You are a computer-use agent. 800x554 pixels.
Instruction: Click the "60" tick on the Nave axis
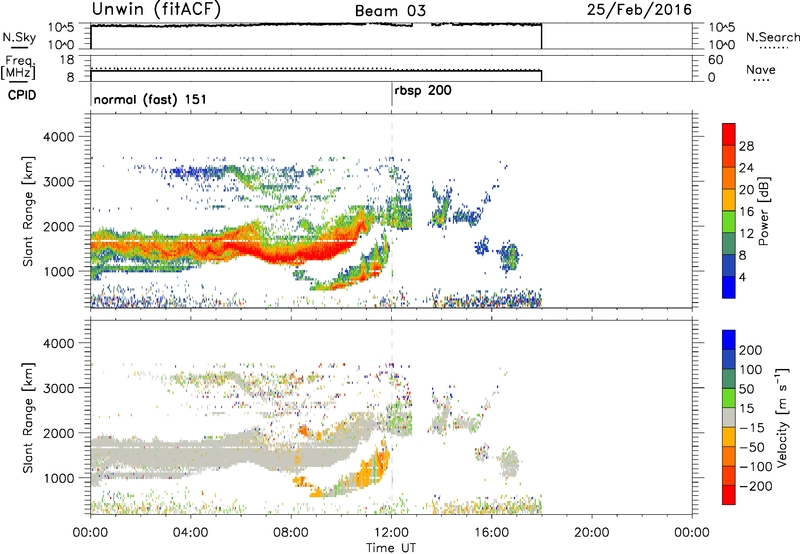pos(715,60)
